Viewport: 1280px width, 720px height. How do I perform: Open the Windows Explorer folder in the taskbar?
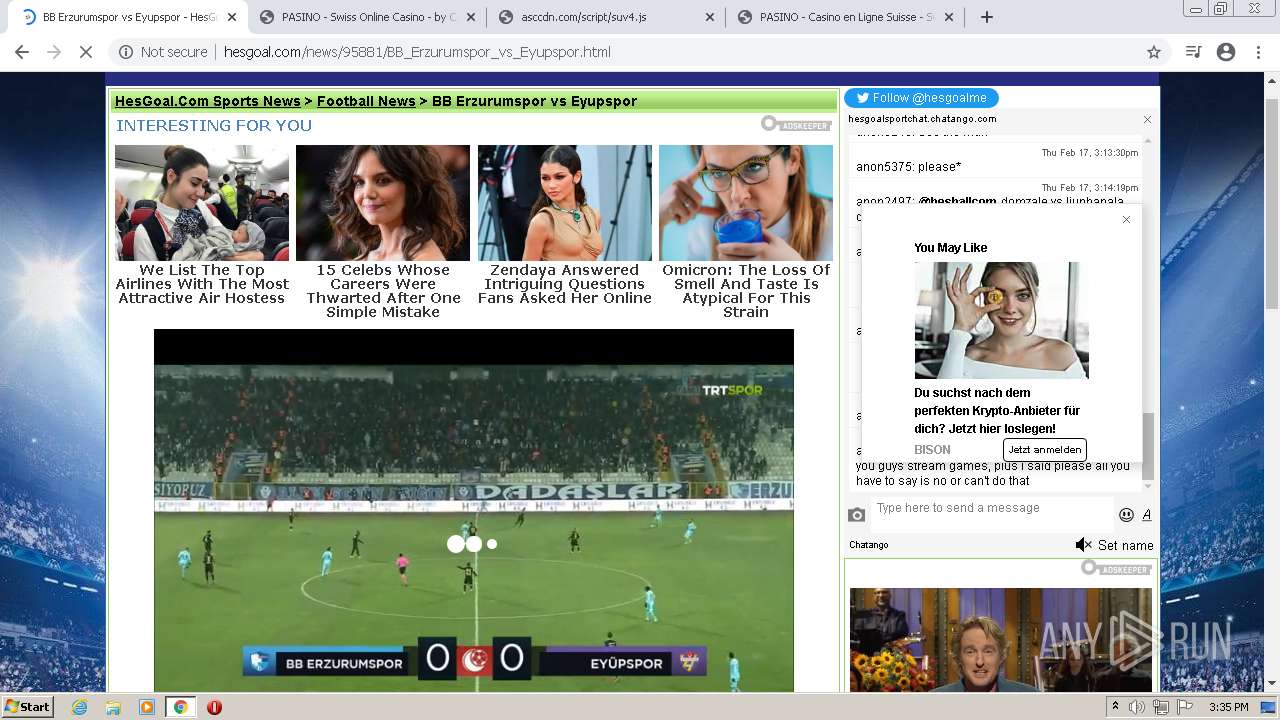pos(113,707)
